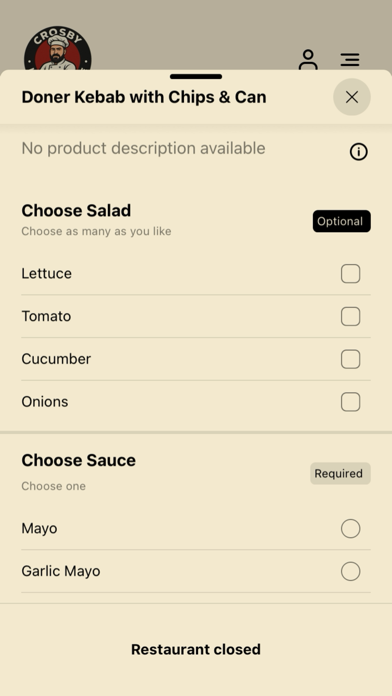Tap the Restaurant closed button
Screen dimensions: 392x696
point(196,649)
